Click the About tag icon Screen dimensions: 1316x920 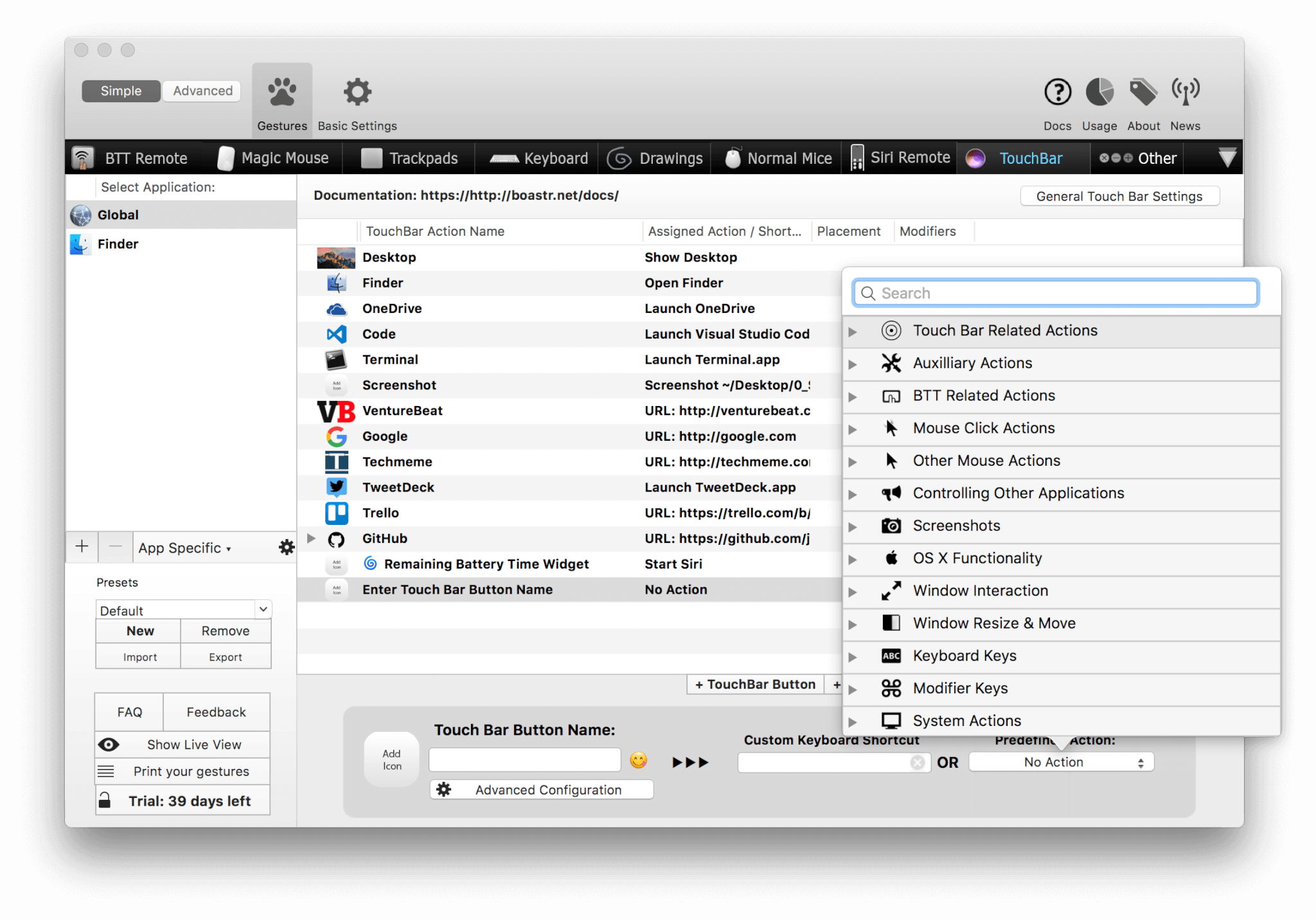[x=1143, y=93]
